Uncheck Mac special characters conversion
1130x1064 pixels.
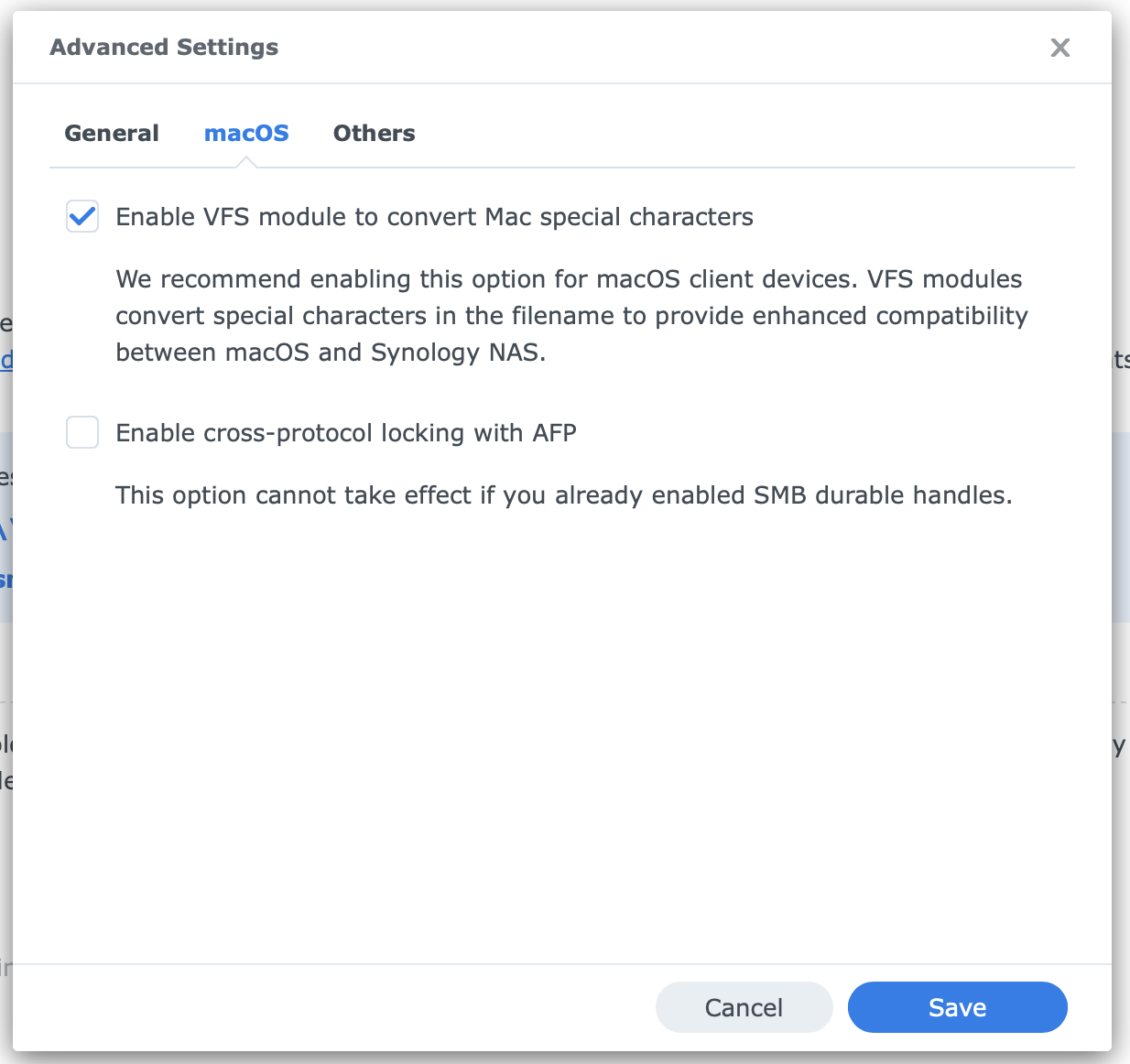click(x=81, y=216)
